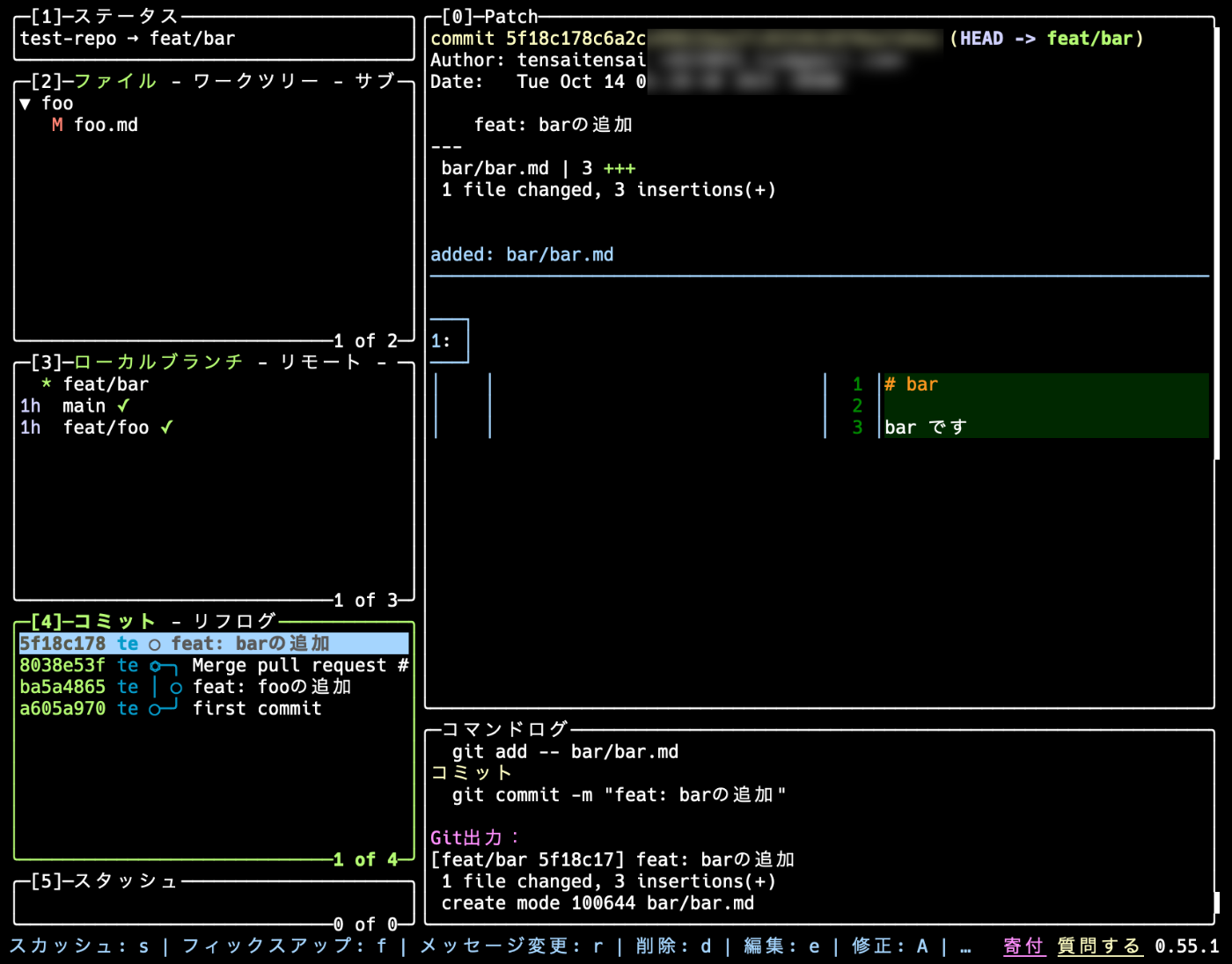The width and height of the screenshot is (1232, 964).
Task: Open the 質問する link
Action: 1099,946
